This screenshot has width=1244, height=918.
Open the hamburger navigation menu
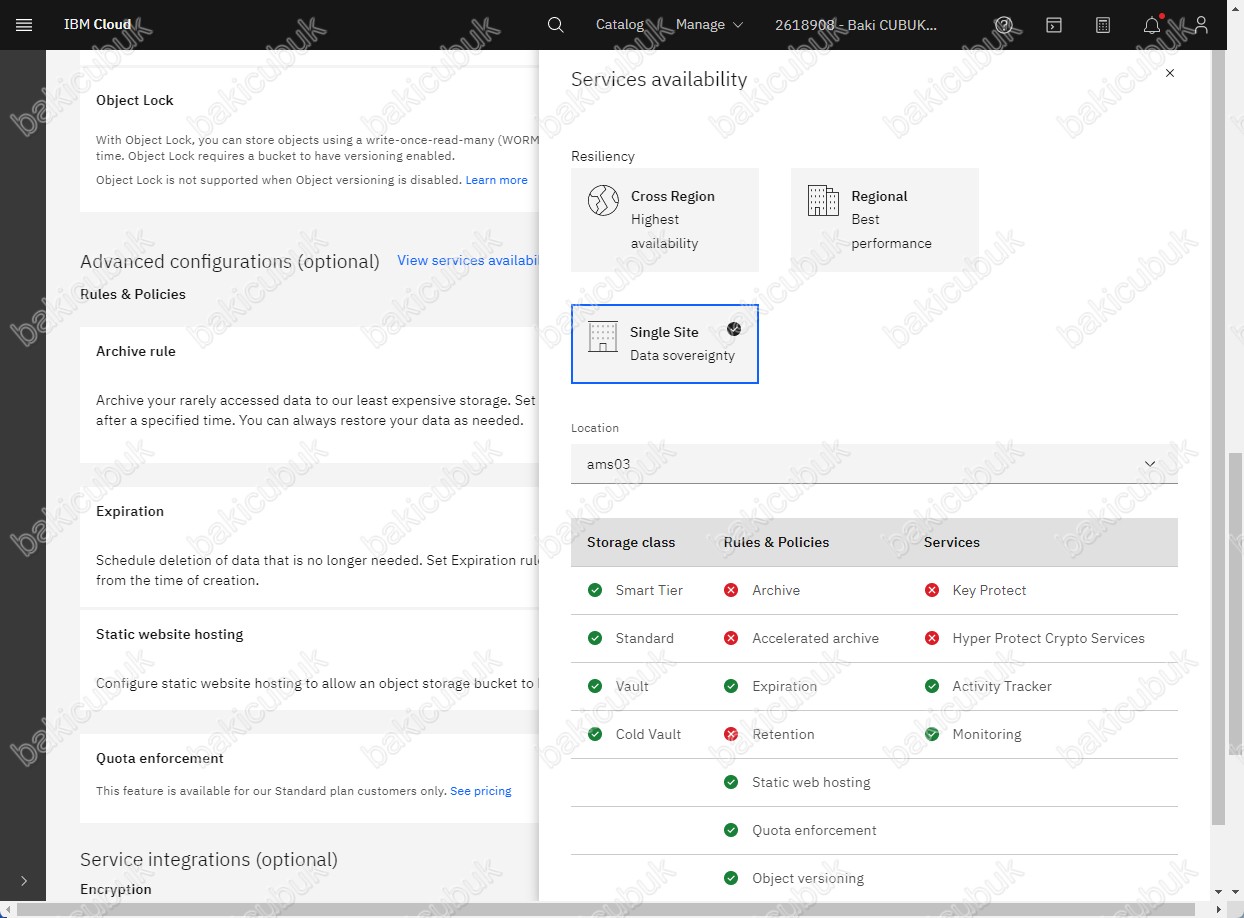tap(24, 25)
